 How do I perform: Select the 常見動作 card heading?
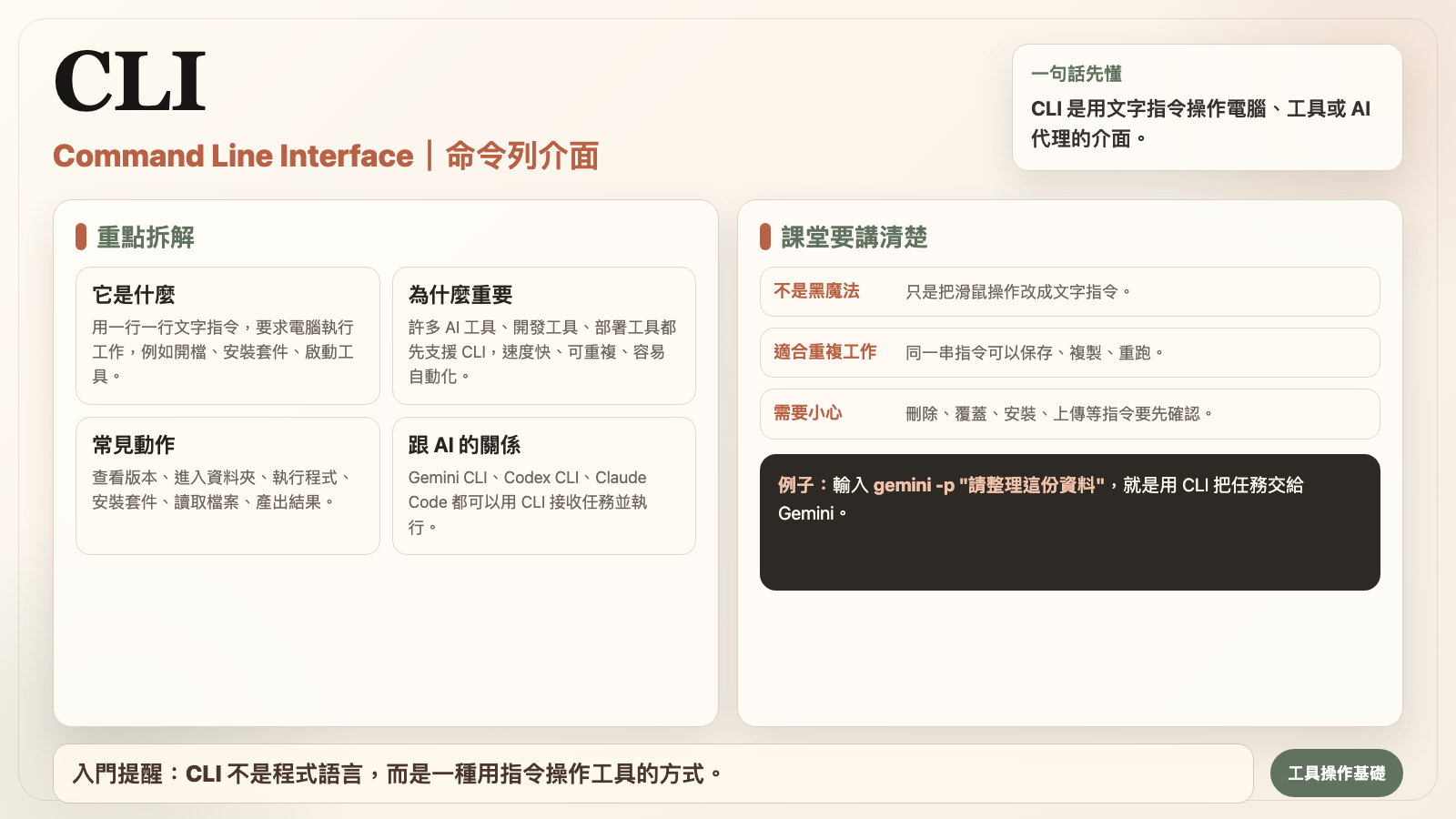pos(134,445)
